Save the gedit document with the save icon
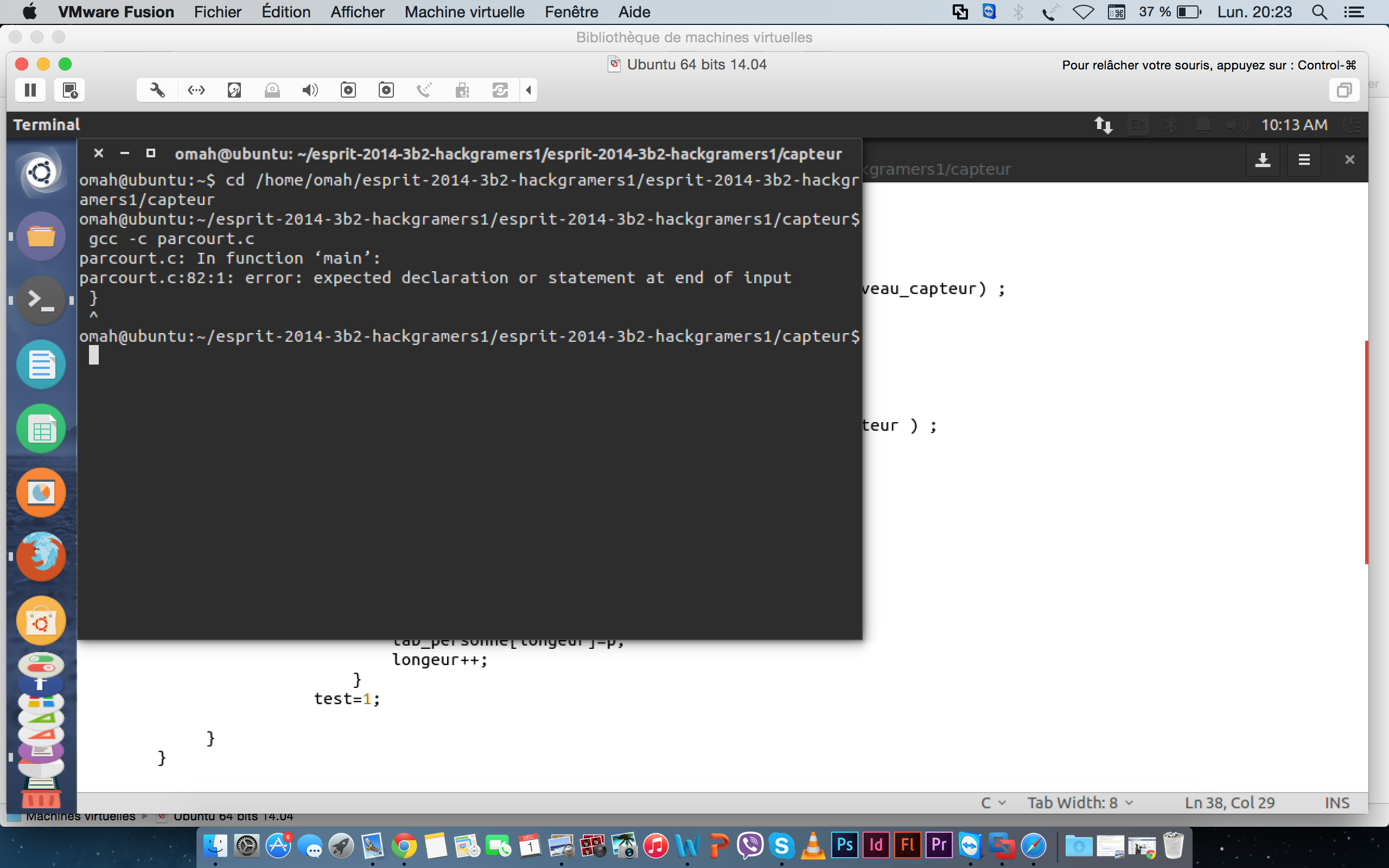Image resolution: width=1389 pixels, height=868 pixels. (x=1263, y=159)
